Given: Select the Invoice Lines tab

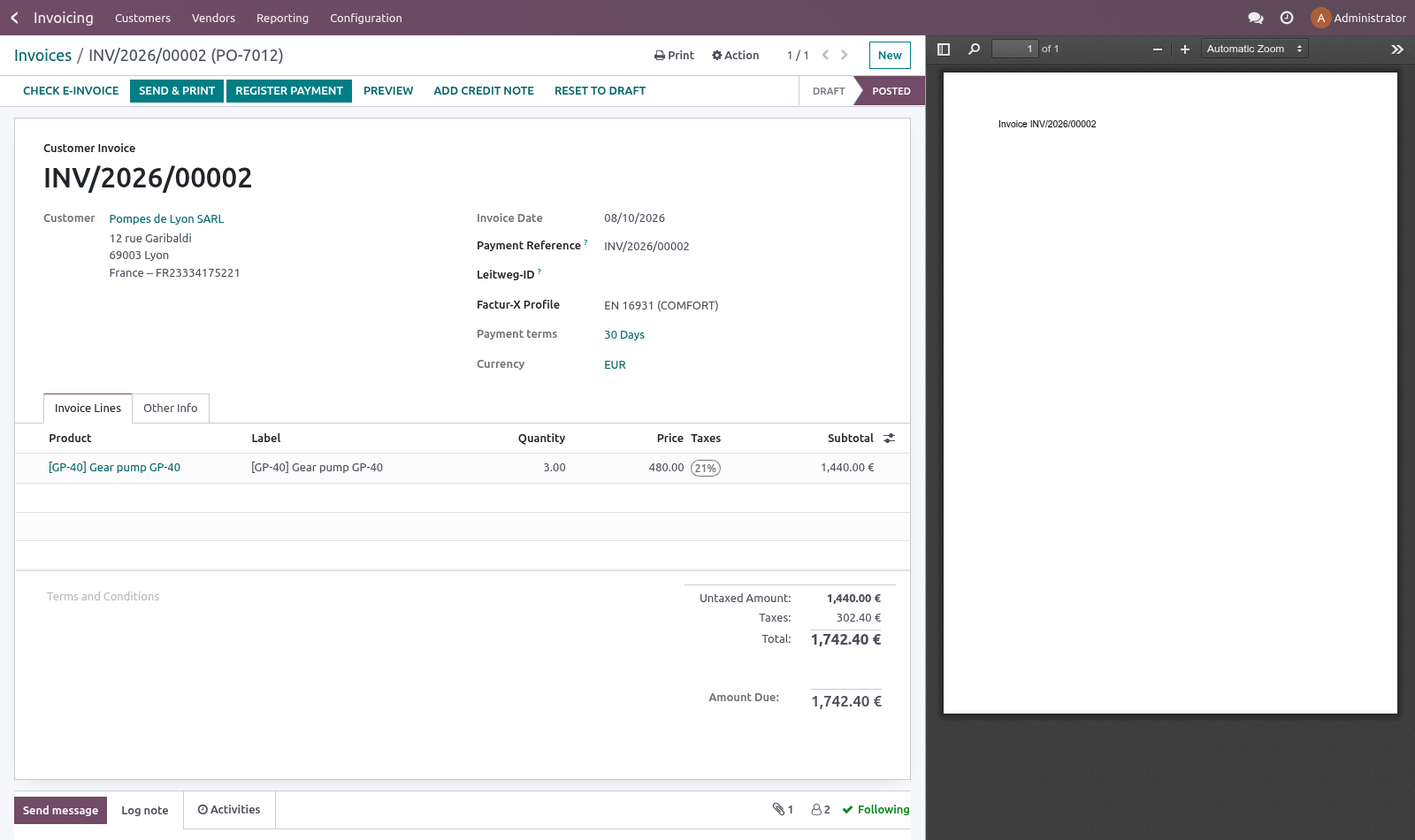Looking at the screenshot, I should (x=88, y=409).
